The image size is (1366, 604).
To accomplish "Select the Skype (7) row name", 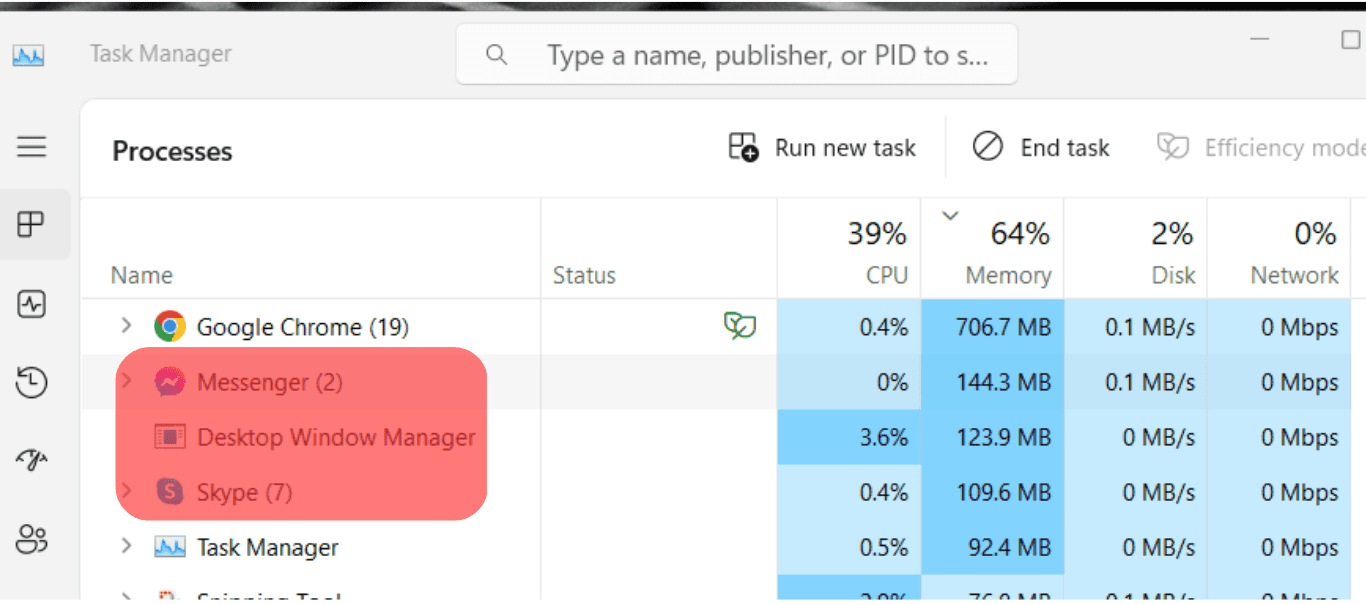I will (245, 492).
